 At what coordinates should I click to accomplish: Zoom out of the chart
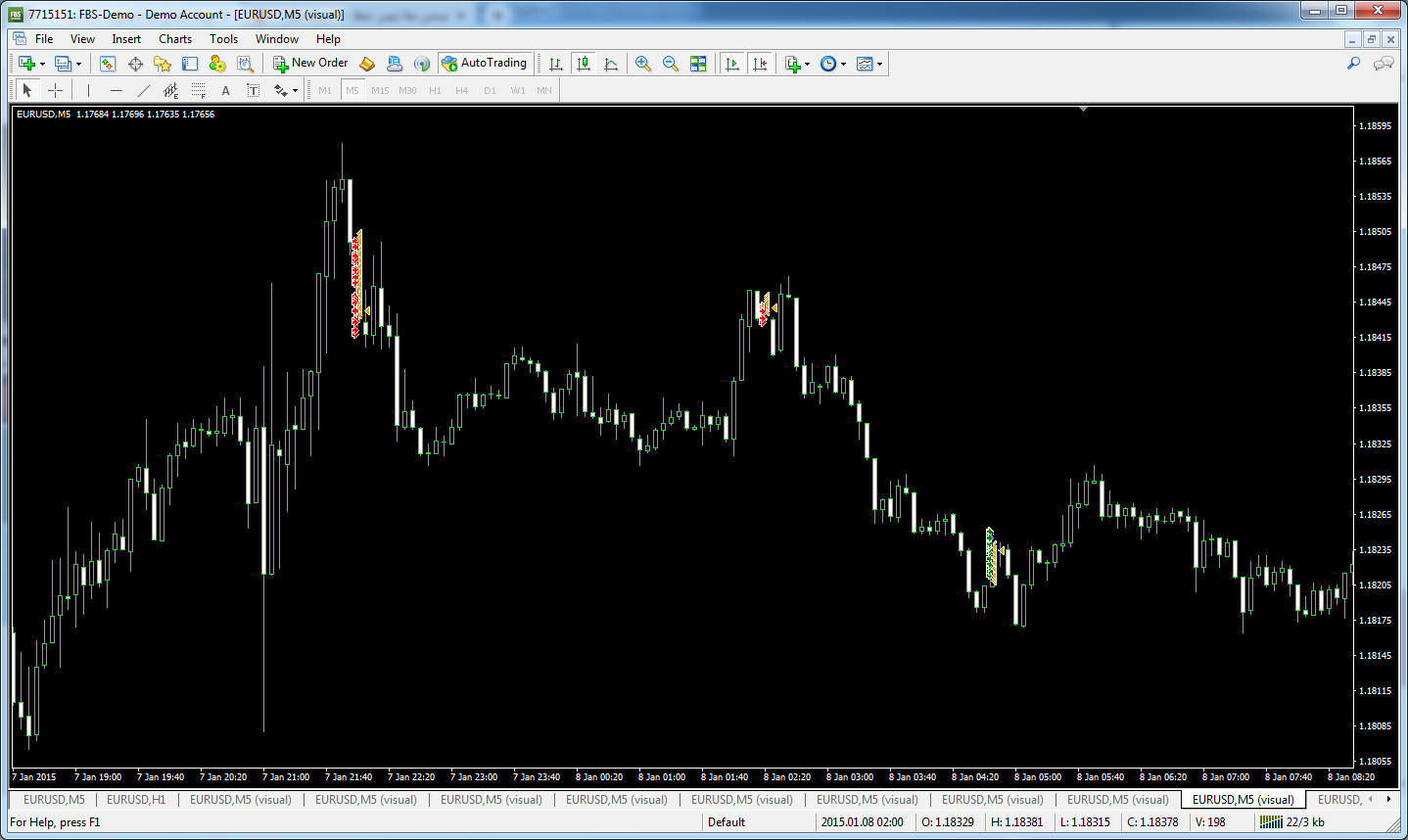(671, 64)
